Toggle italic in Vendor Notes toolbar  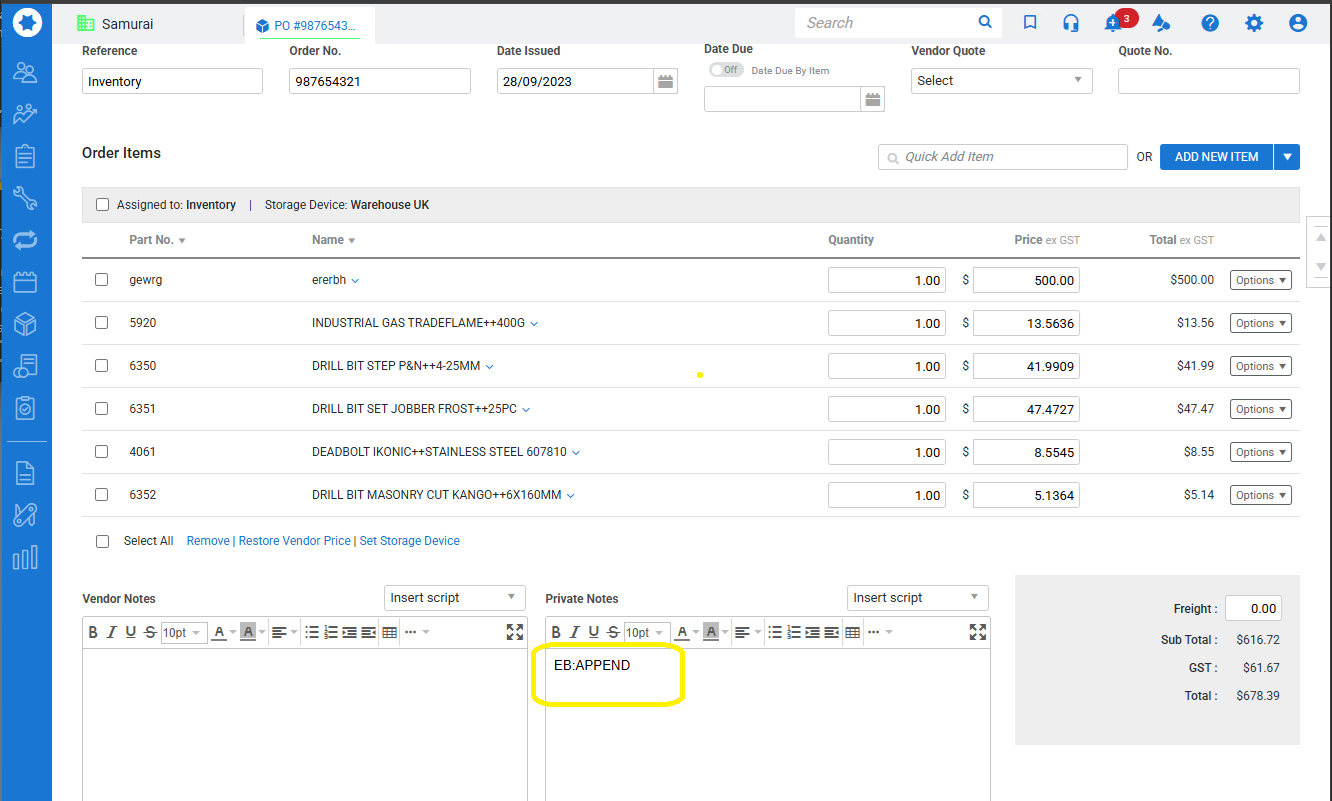[112, 632]
